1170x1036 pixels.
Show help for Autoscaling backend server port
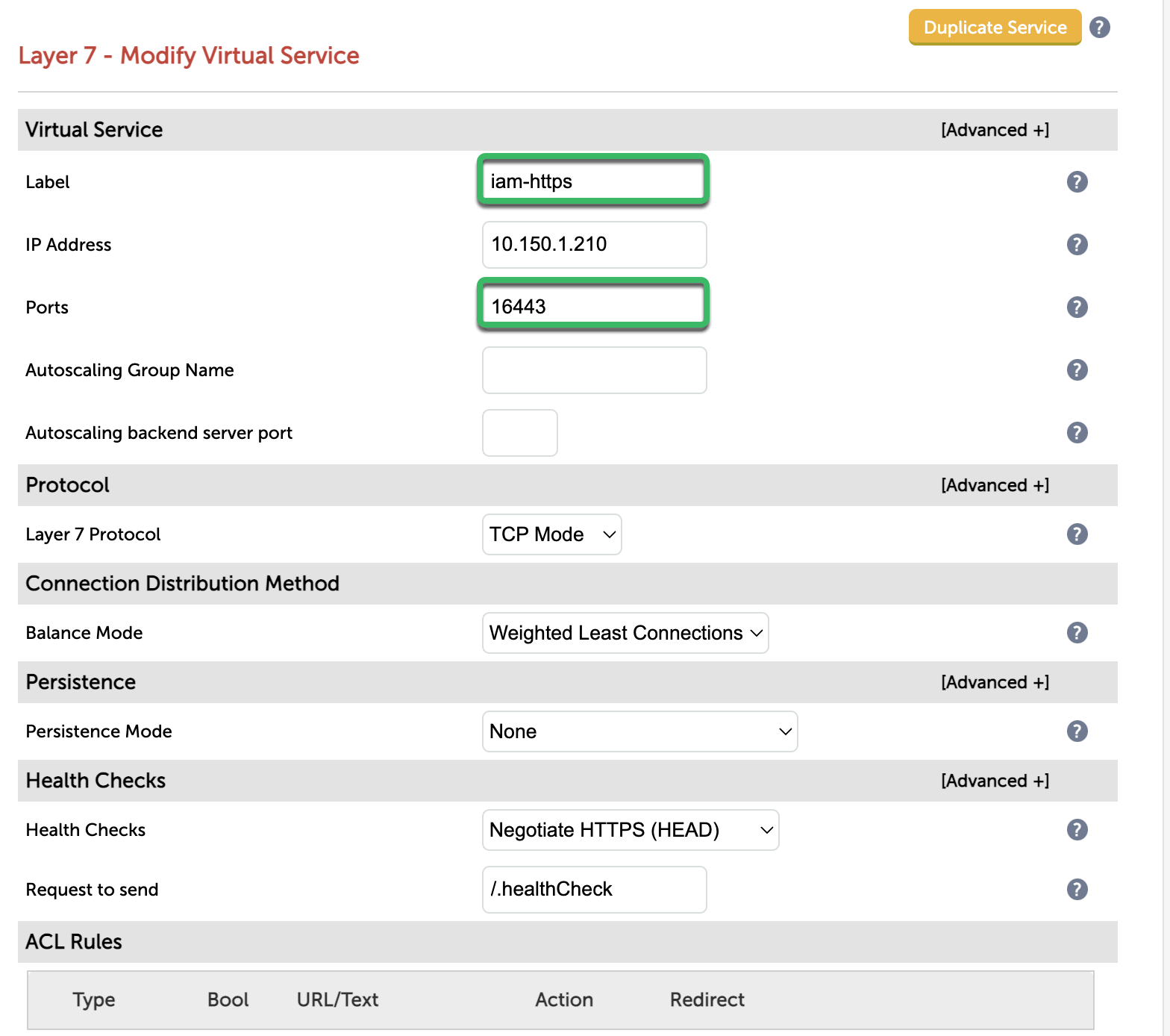click(1077, 432)
